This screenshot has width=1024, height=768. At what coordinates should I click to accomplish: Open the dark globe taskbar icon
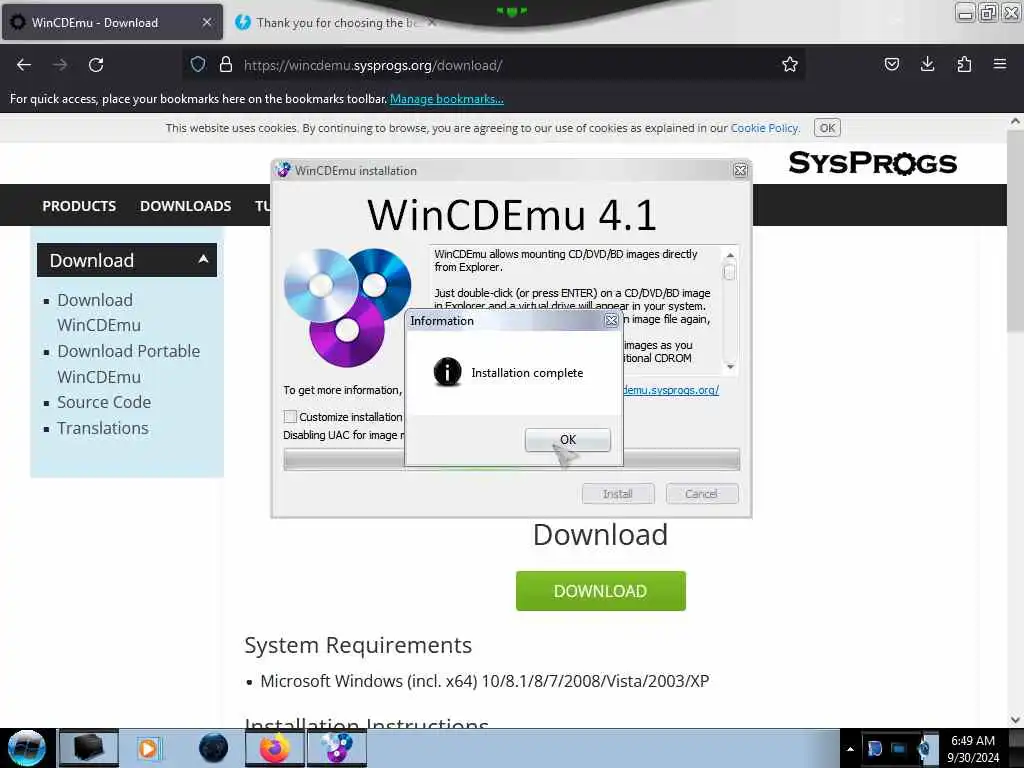(214, 748)
